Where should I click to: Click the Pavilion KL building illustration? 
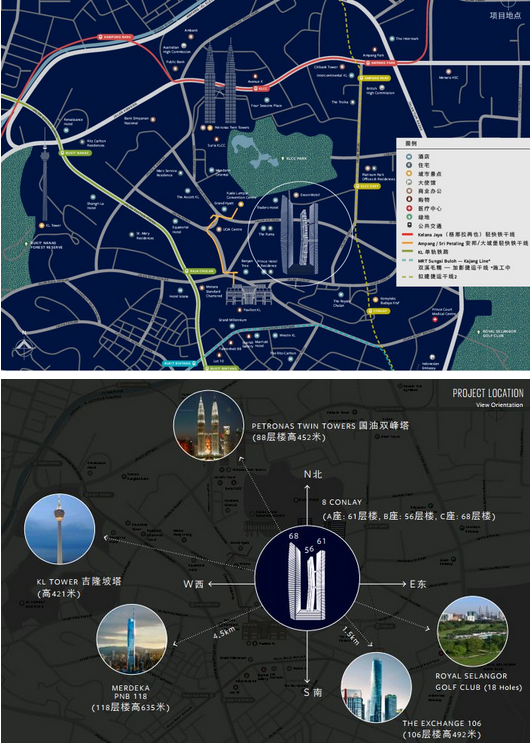pyautogui.click(x=248, y=295)
